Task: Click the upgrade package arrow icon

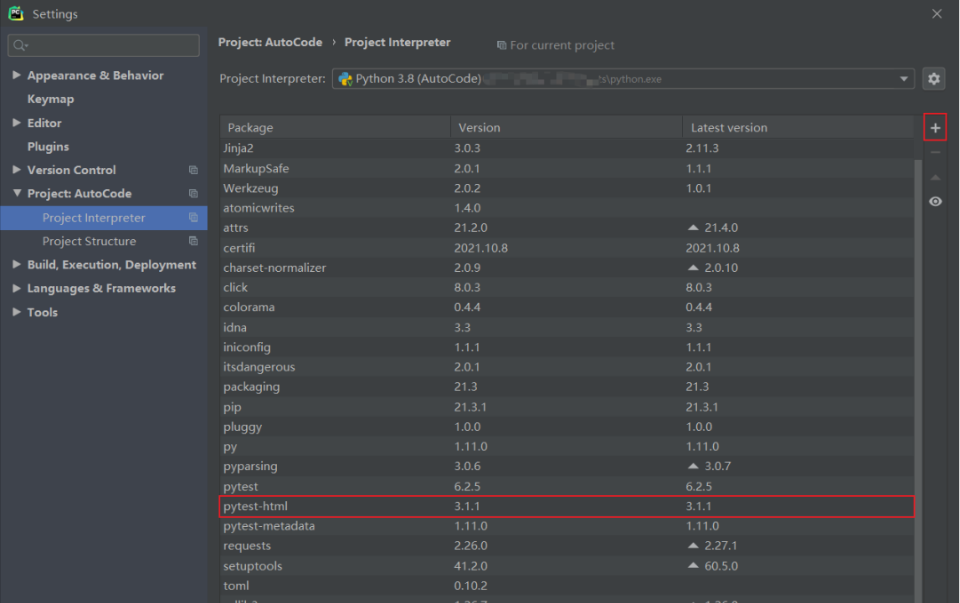Action: point(935,178)
